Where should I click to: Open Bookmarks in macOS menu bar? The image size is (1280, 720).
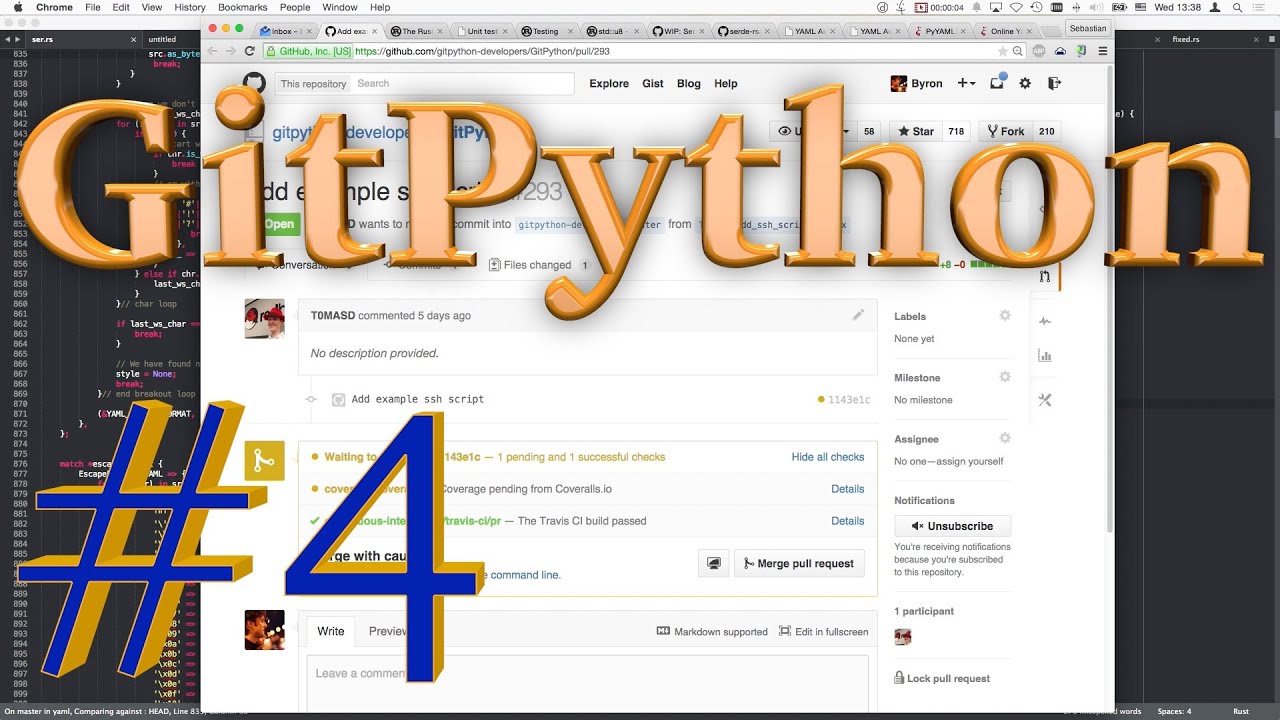tap(242, 7)
